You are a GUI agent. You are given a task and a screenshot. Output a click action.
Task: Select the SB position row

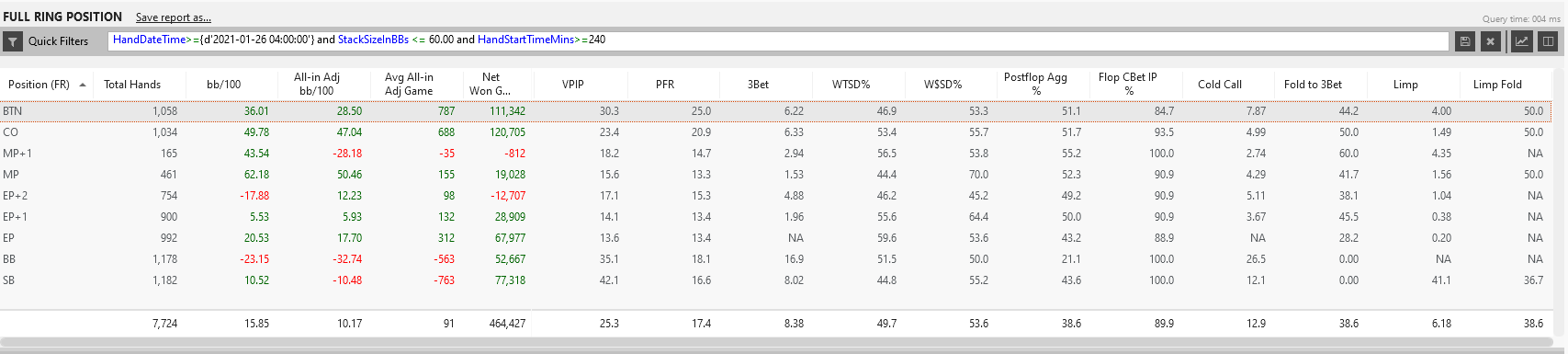point(776,280)
